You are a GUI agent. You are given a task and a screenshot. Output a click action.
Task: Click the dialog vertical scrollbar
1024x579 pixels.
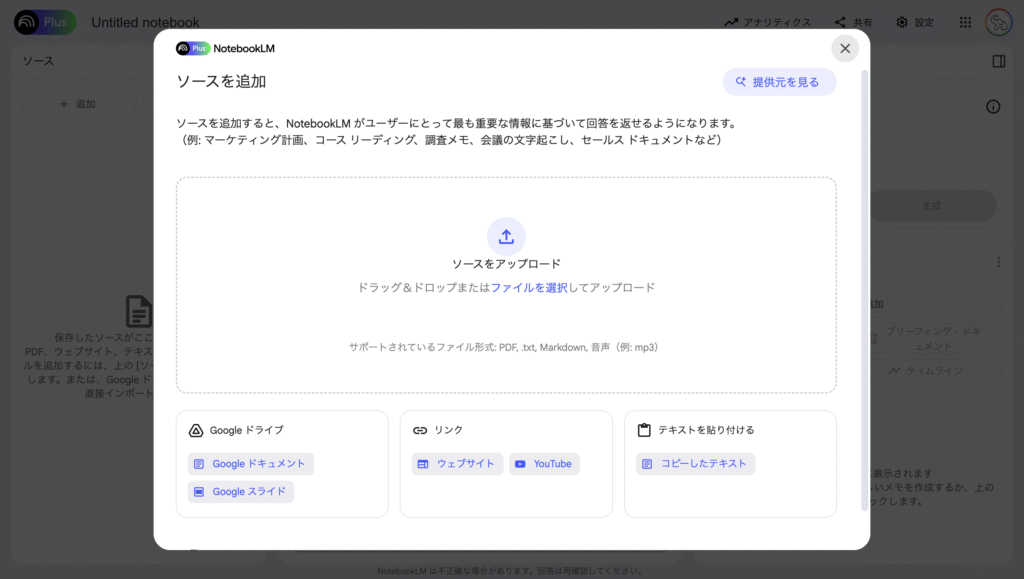865,290
